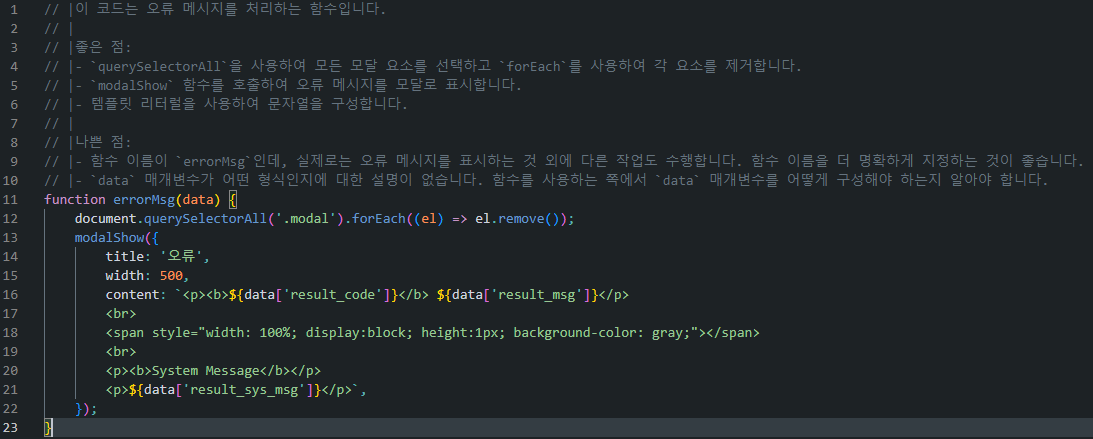Click the 'result_msg' string key
The image size is (1093, 439).
[535, 294]
